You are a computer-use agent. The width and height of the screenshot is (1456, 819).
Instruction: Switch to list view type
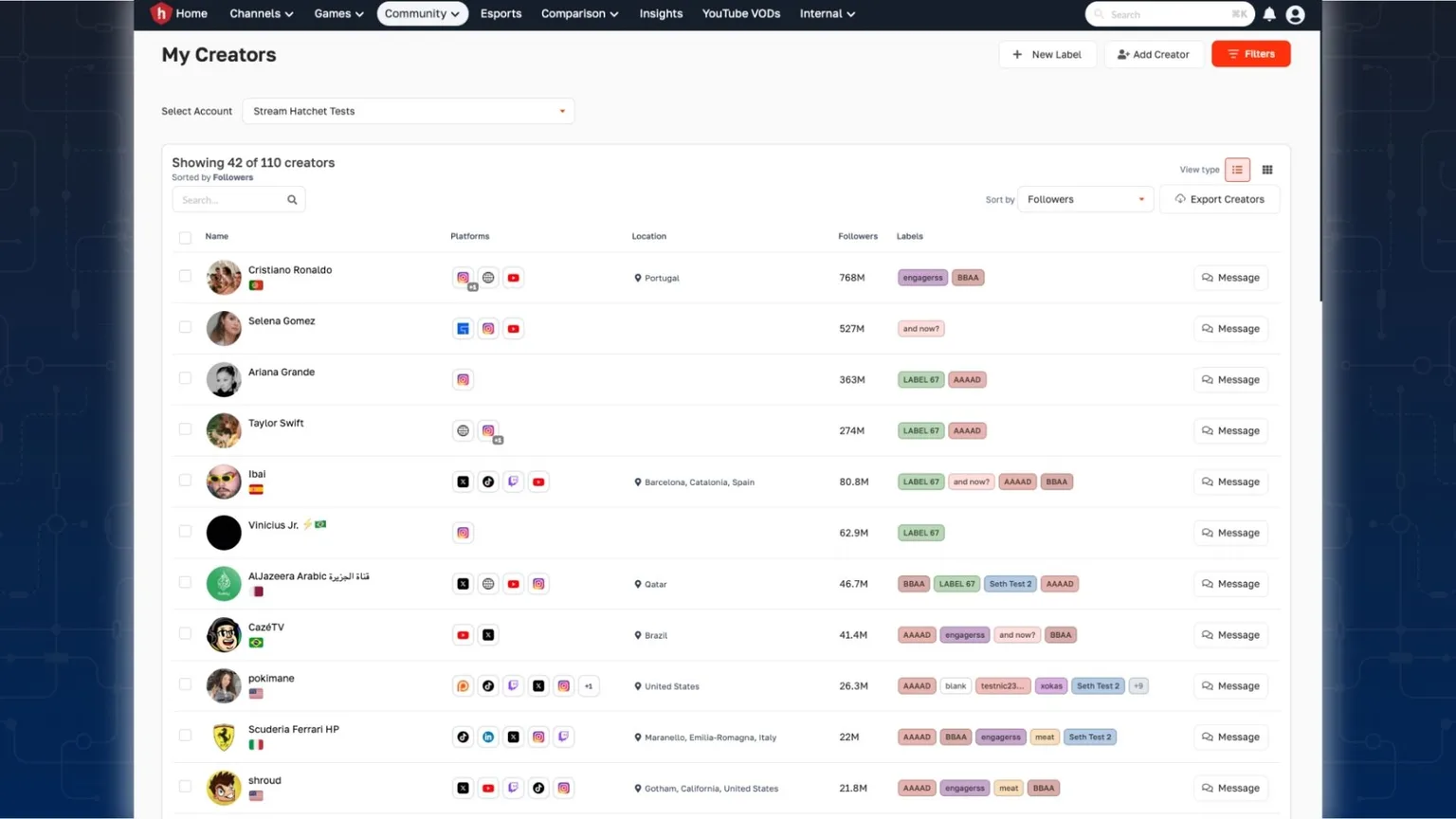click(x=1237, y=170)
